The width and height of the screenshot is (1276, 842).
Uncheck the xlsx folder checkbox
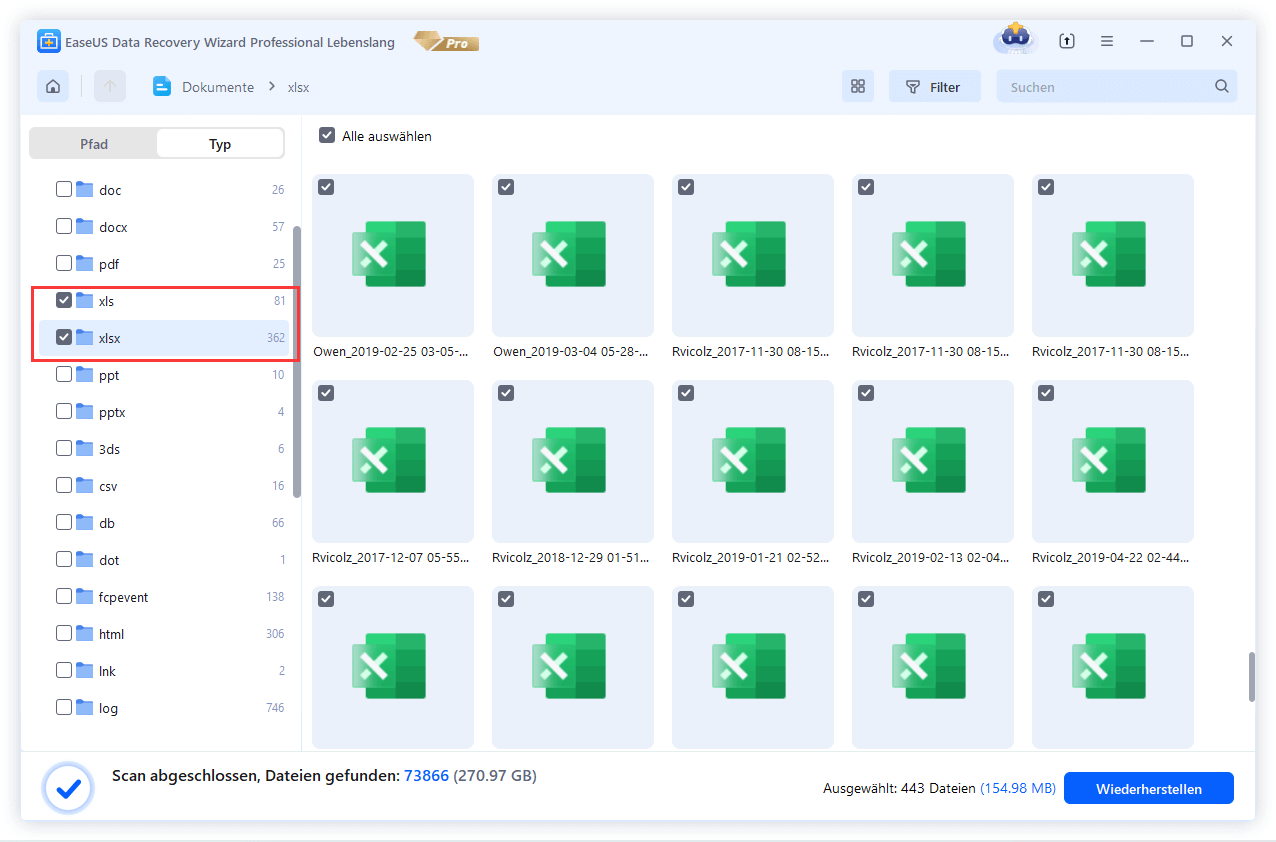[64, 337]
